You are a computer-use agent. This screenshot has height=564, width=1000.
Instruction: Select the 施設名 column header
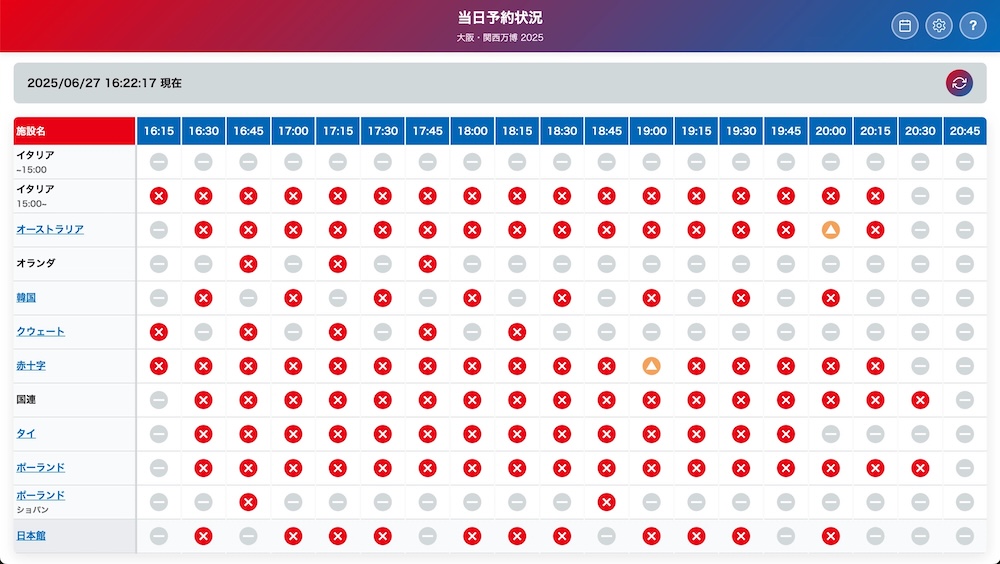75,131
